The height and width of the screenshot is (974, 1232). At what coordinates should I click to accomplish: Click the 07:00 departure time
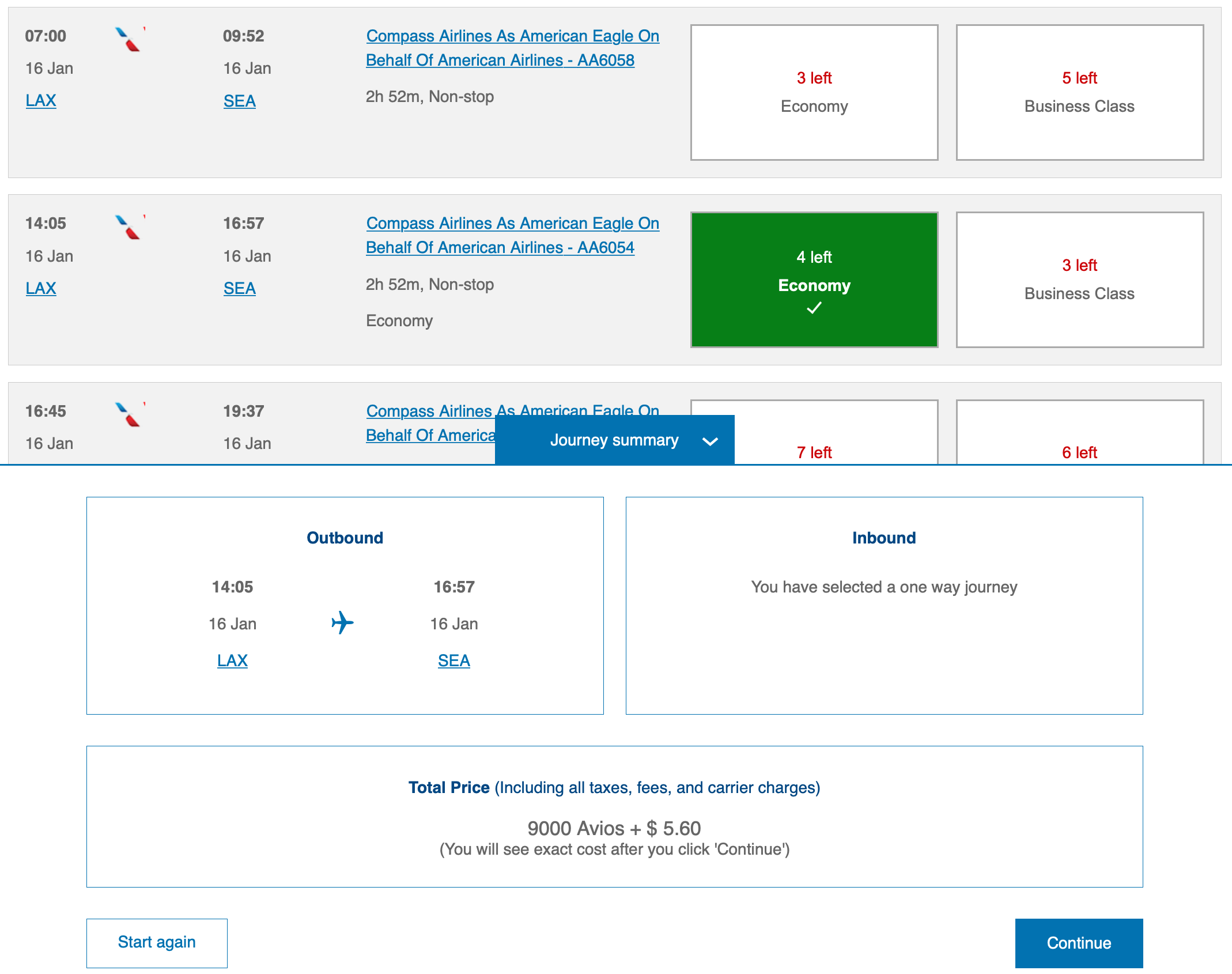[x=46, y=36]
